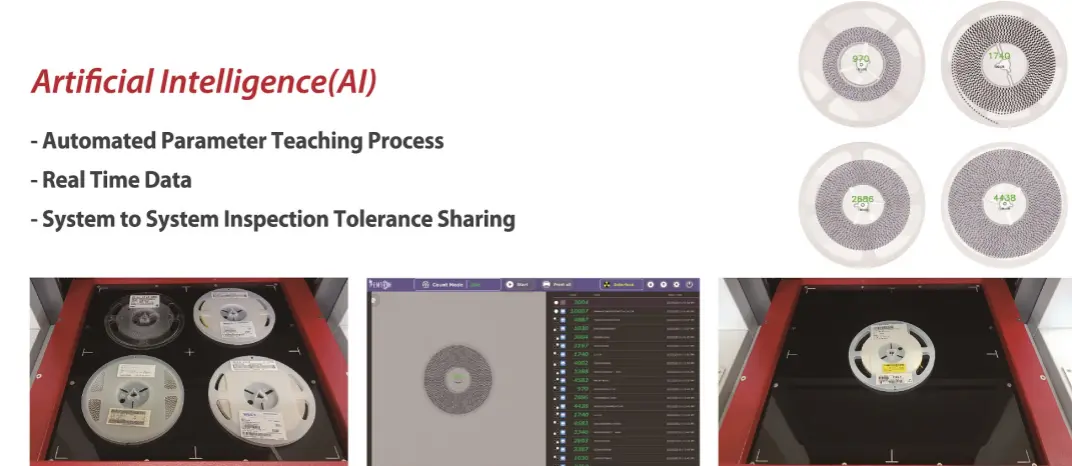
Task: Toggle the checkbox for the 3004 count row
Action: tap(563, 302)
